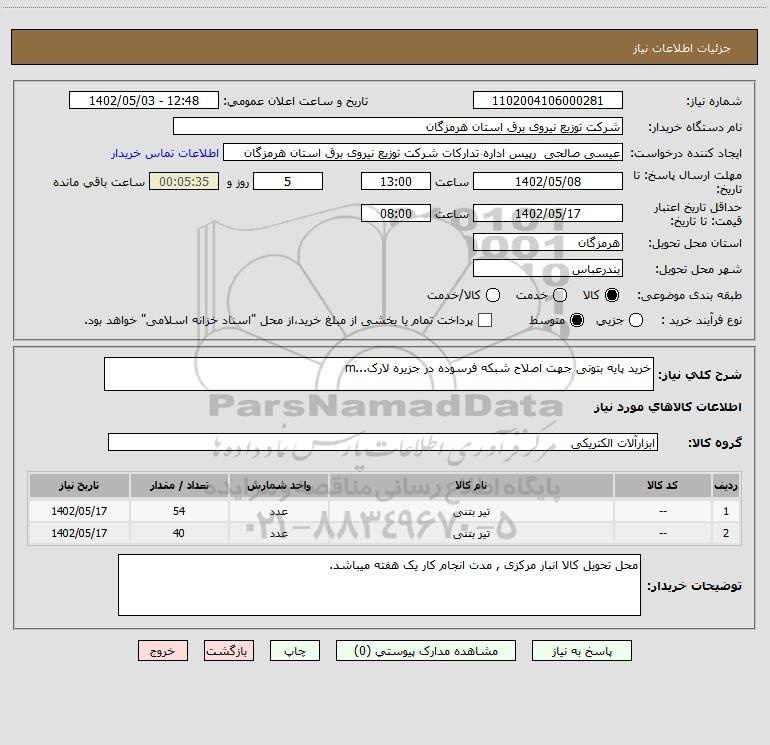Click date 1402/05/17 in row 1
Viewport: 770px width, 745px height.
coord(79,511)
